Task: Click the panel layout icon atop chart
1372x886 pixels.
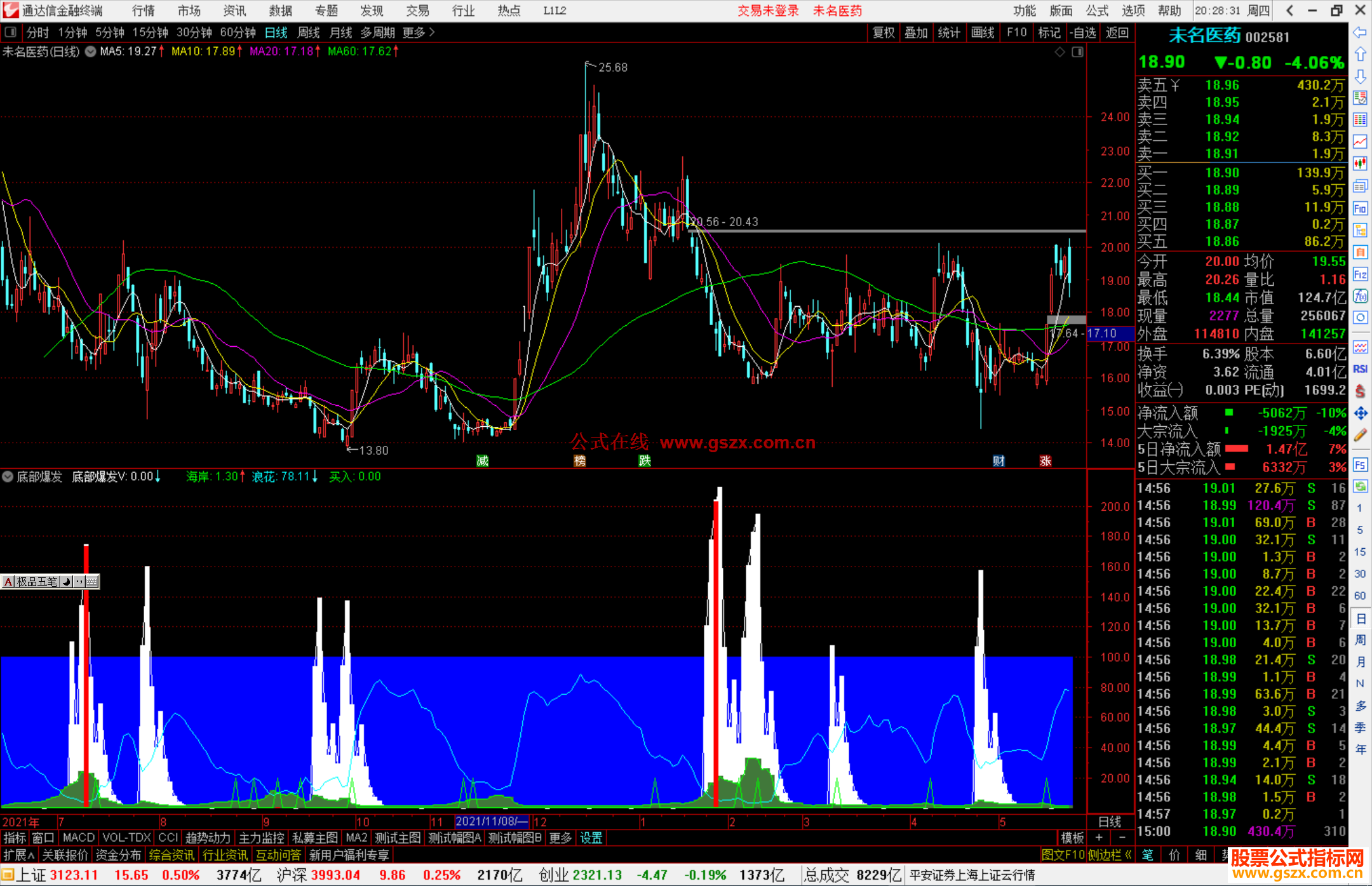Action: (1077, 52)
